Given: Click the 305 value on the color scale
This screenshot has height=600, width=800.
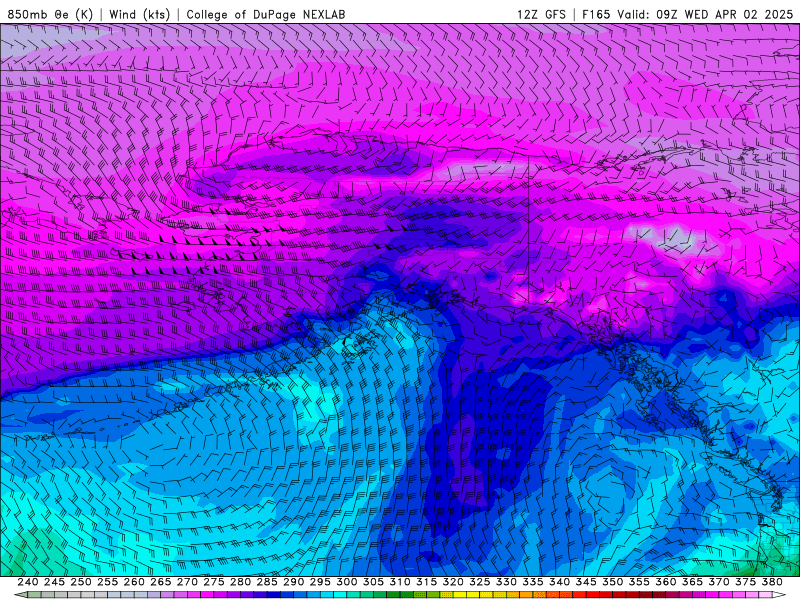Looking at the screenshot, I should [x=373, y=582].
